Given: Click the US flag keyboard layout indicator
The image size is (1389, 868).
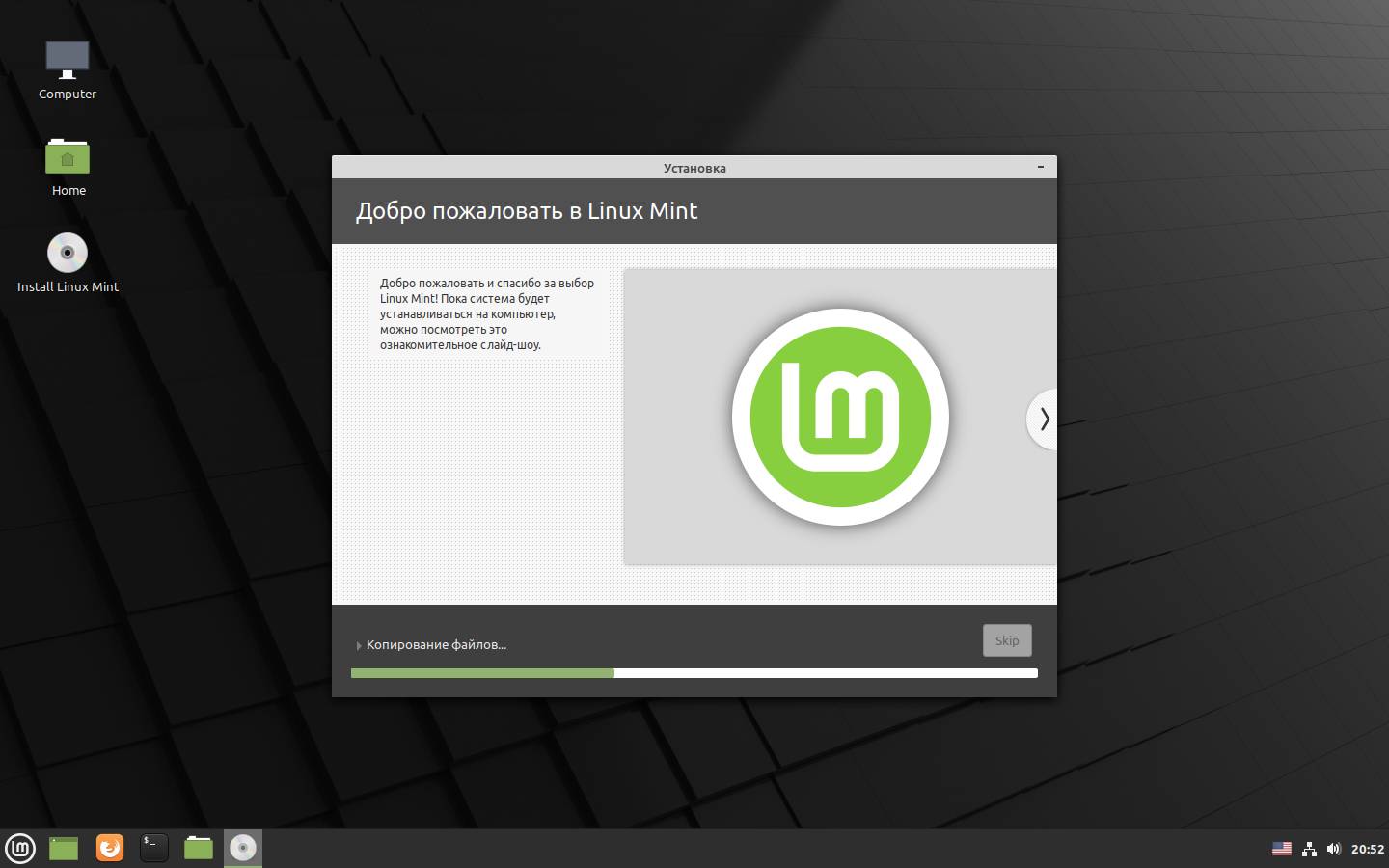Looking at the screenshot, I should (1281, 849).
